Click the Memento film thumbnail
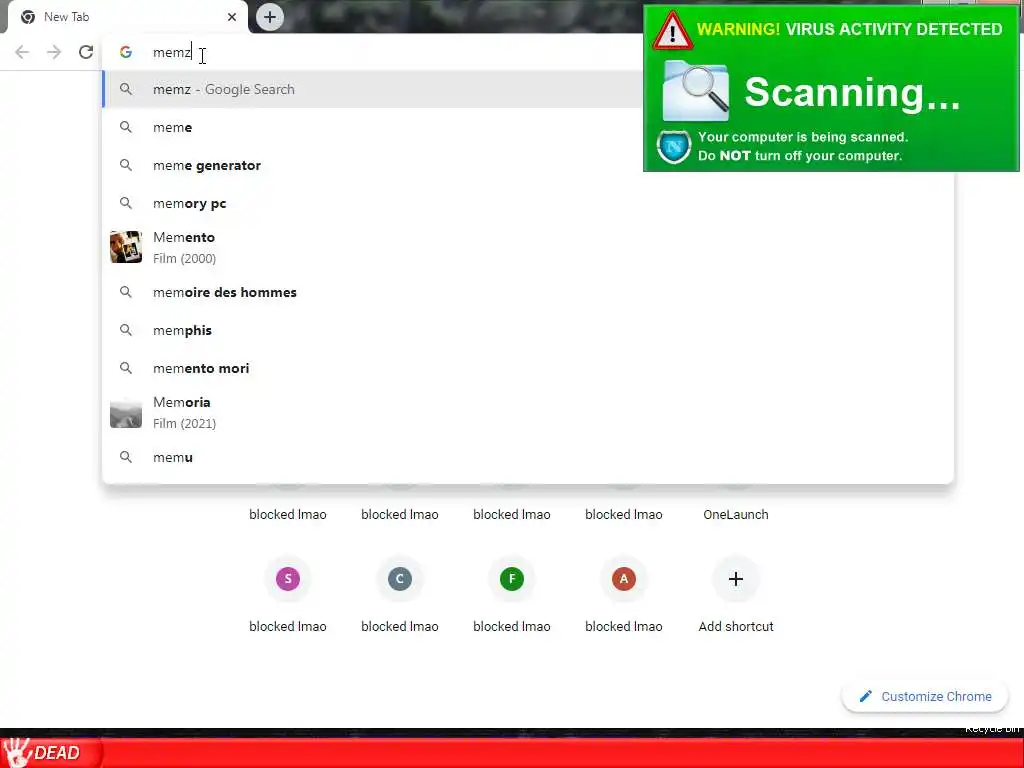 click(126, 247)
